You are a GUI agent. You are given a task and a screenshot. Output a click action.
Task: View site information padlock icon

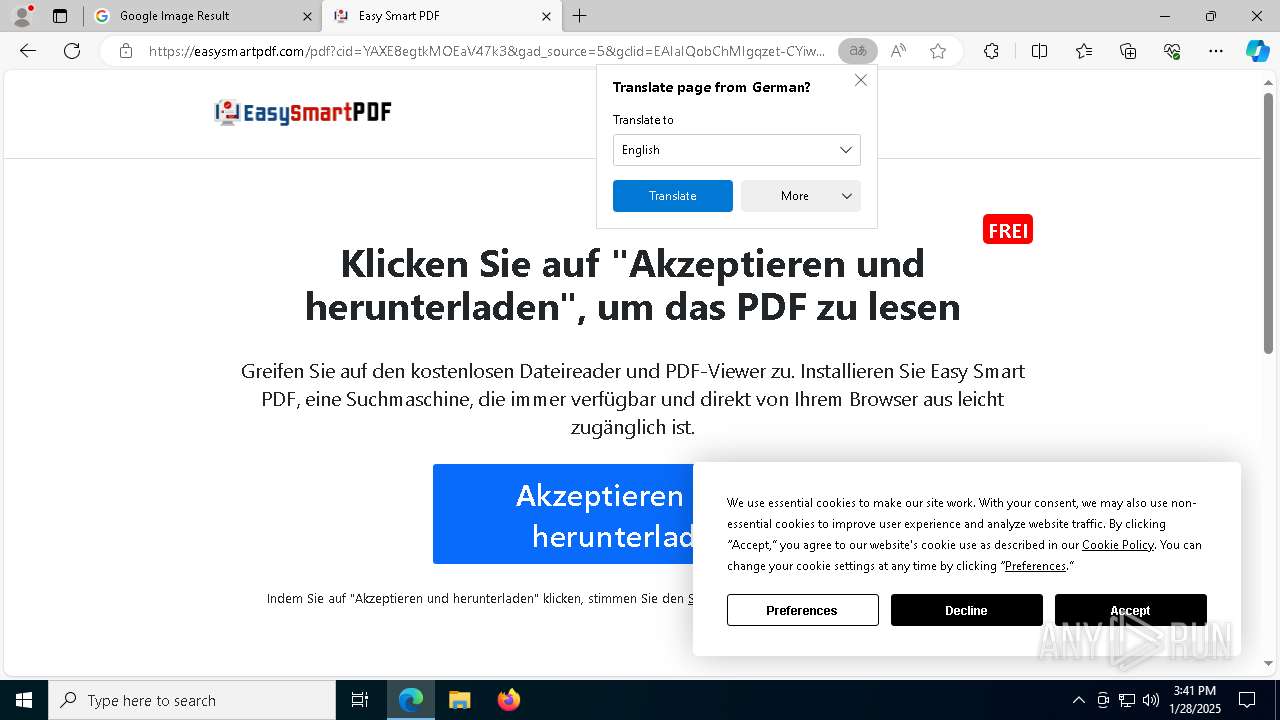pyautogui.click(x=126, y=51)
